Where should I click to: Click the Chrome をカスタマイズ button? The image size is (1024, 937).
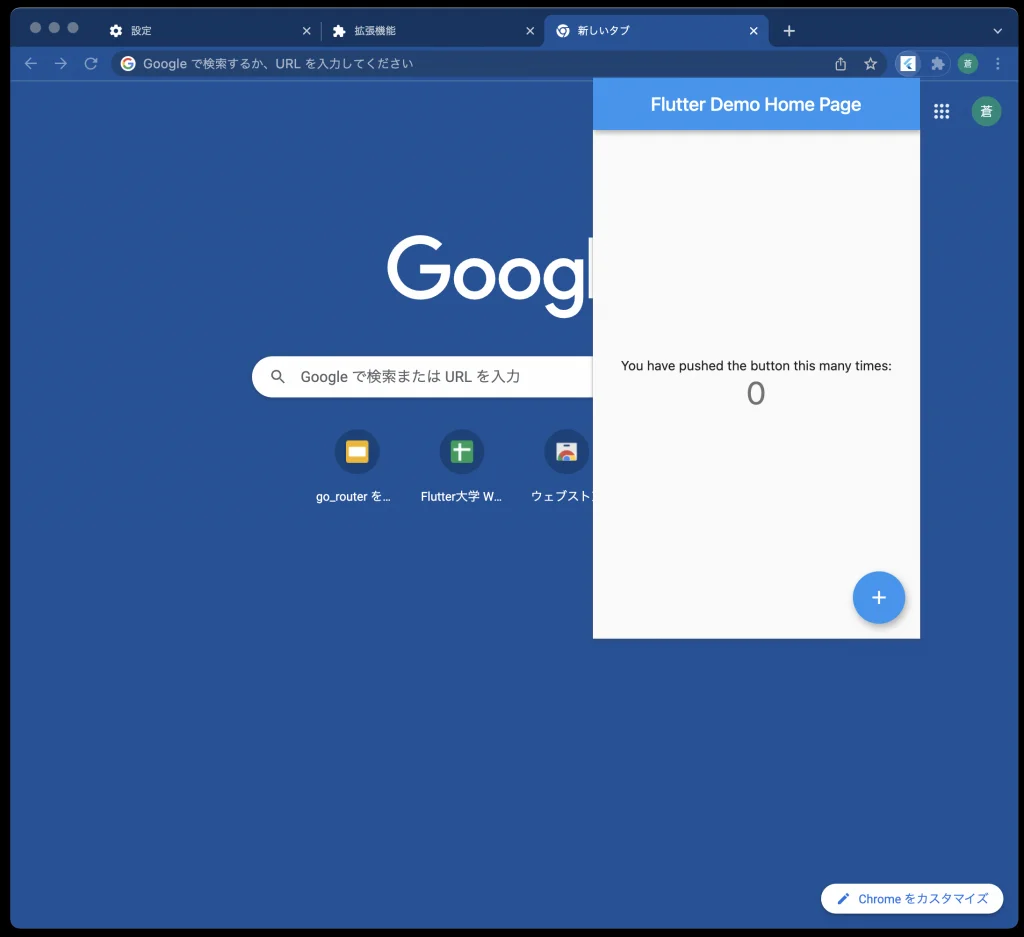pos(912,899)
